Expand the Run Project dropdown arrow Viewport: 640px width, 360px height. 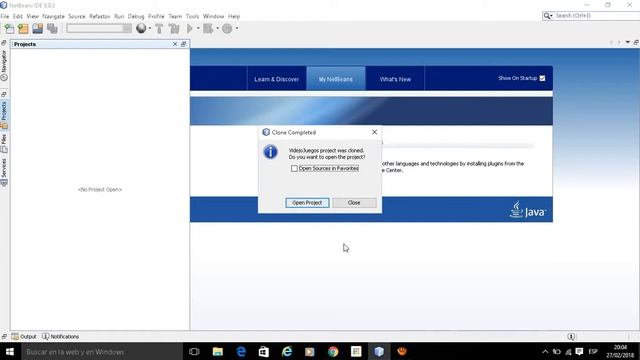[x=198, y=29]
